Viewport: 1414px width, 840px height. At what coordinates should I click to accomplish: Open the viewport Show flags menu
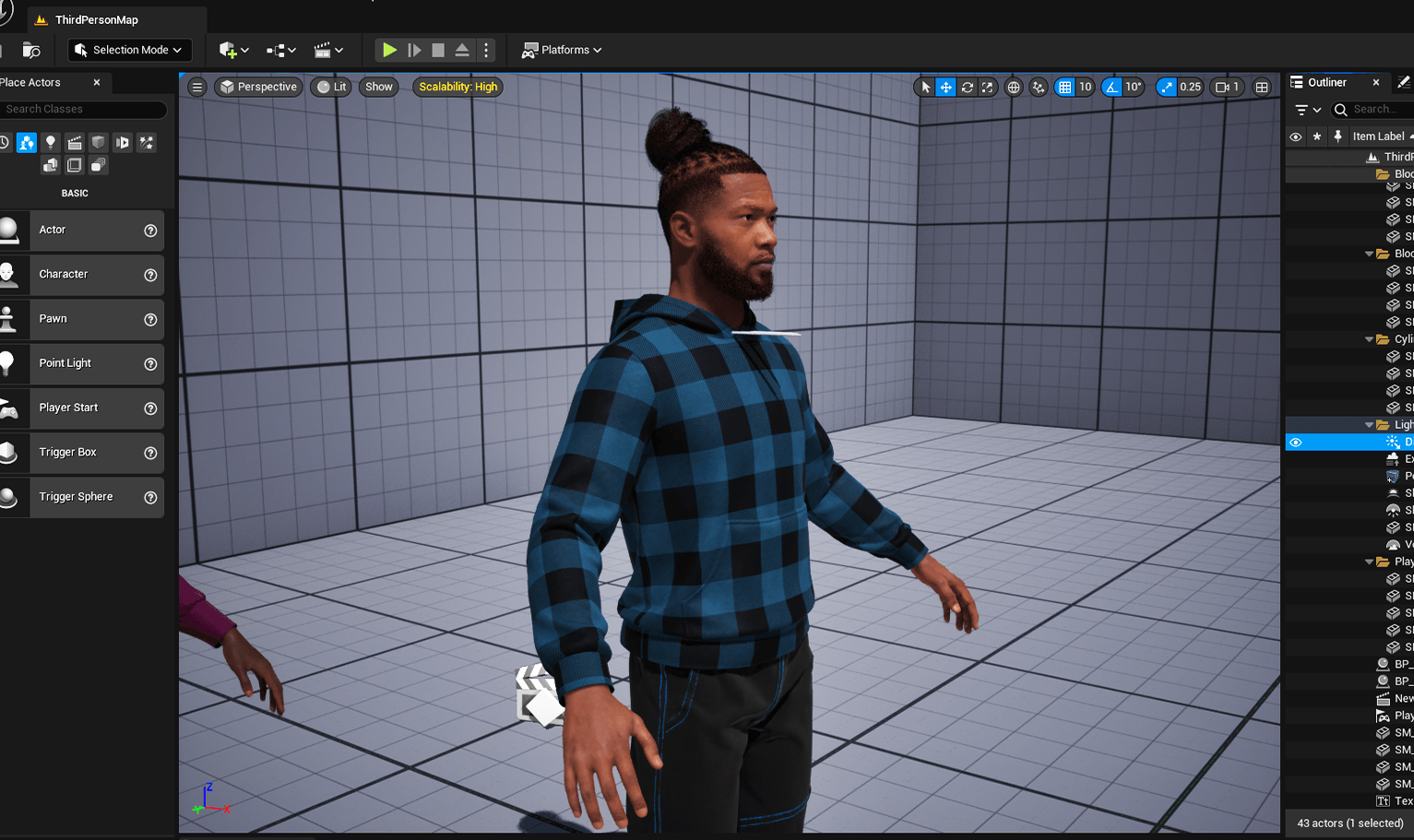(x=378, y=87)
